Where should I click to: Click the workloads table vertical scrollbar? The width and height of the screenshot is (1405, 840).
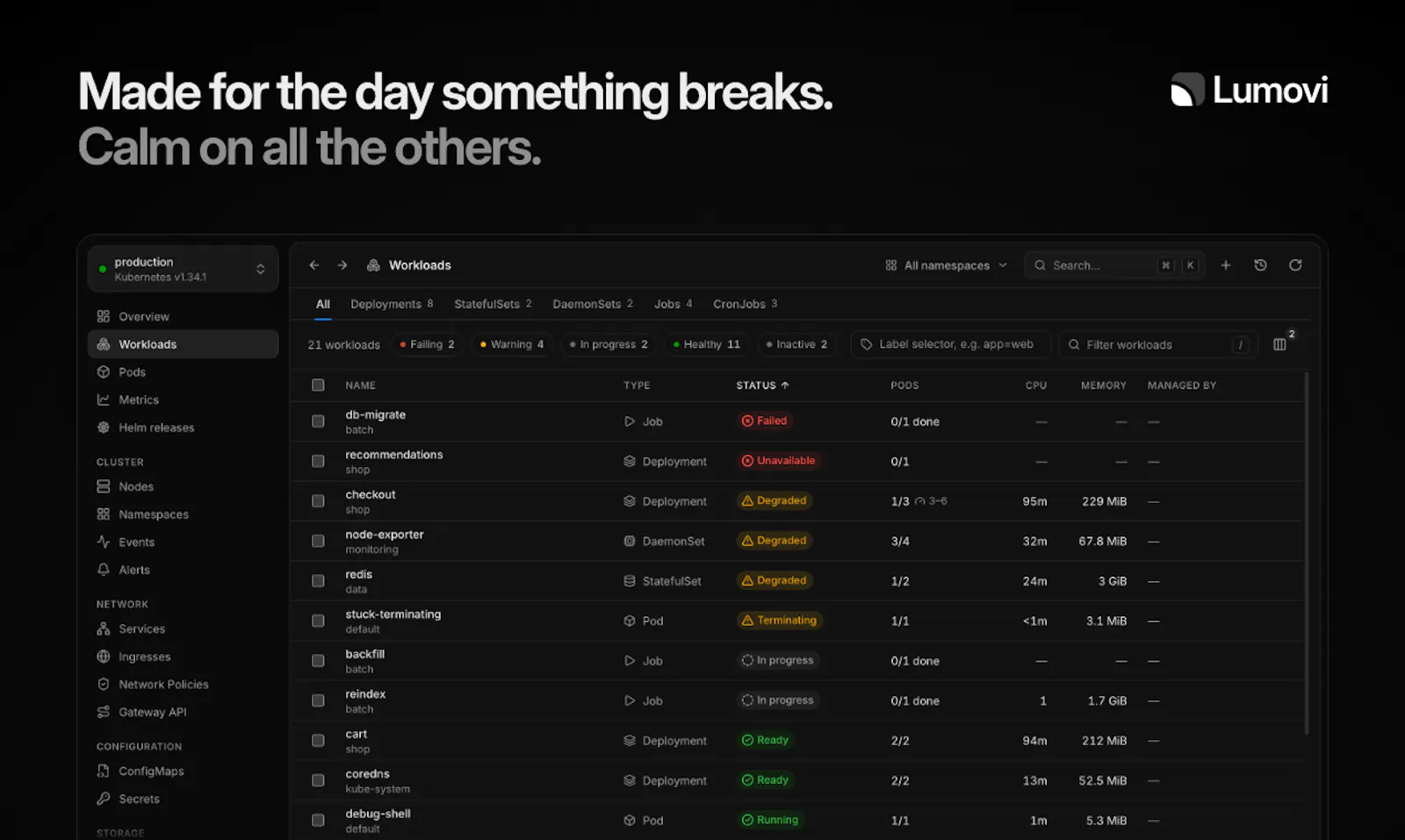[x=1307, y=553]
